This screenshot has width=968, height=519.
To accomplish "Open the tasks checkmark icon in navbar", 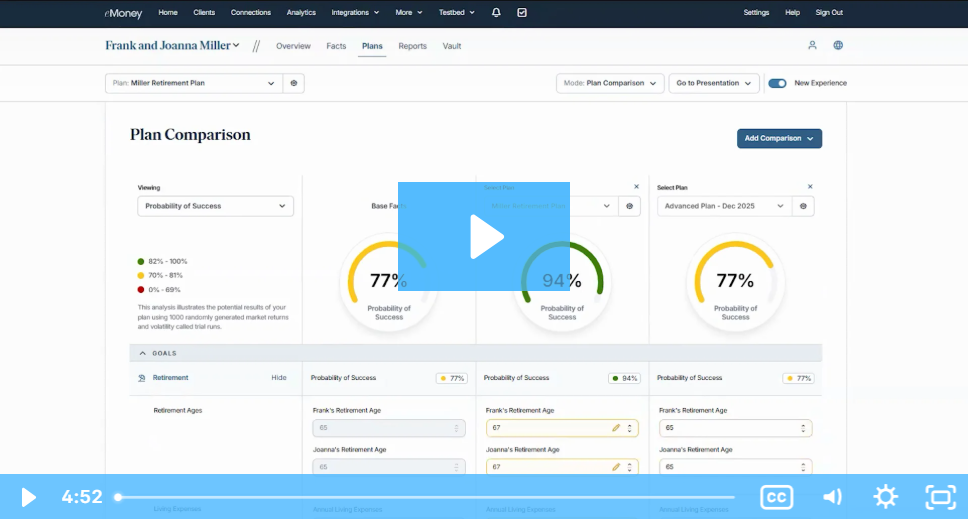I will click(x=522, y=13).
